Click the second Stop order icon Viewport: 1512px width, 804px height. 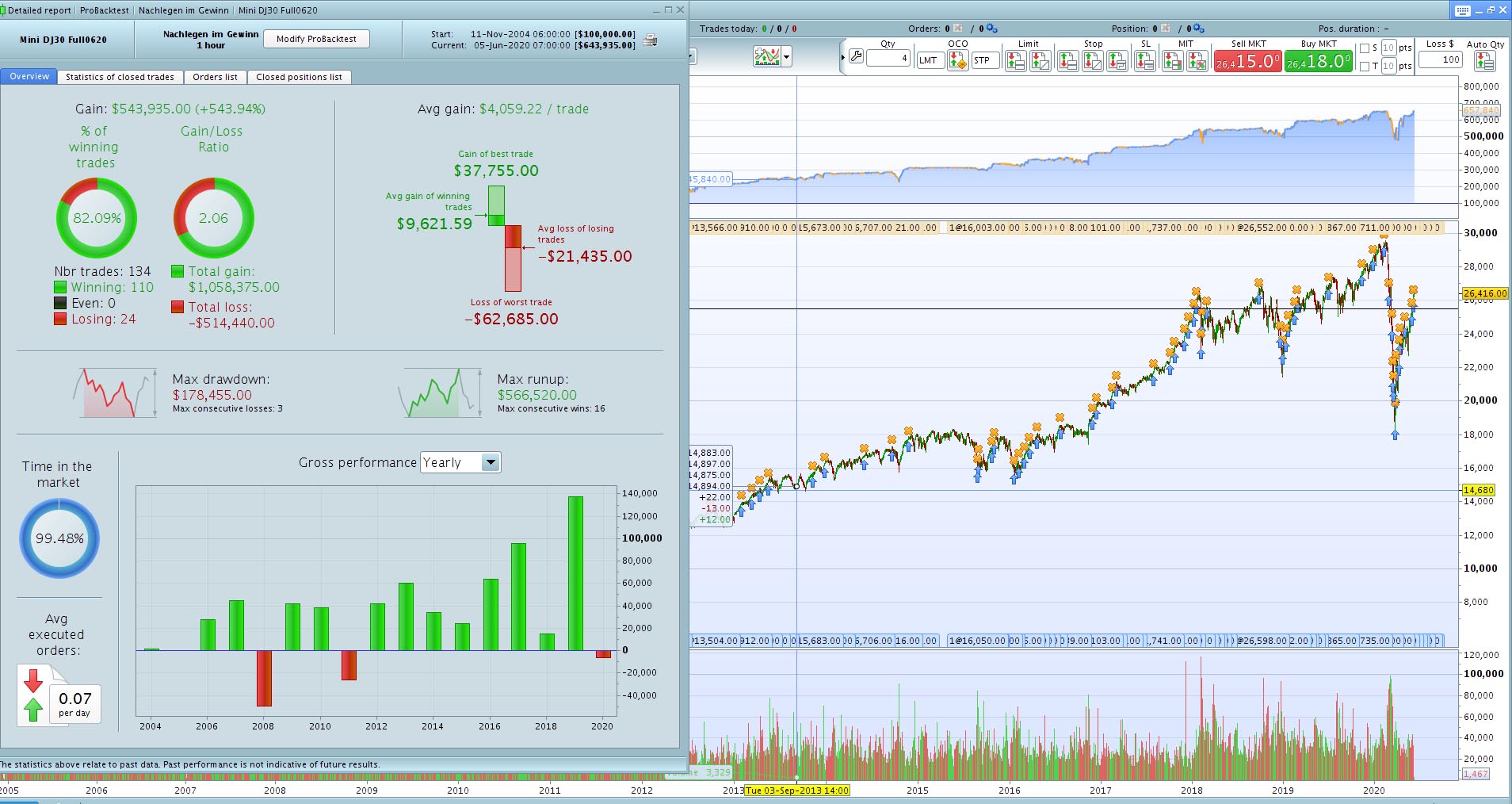tap(1093, 60)
